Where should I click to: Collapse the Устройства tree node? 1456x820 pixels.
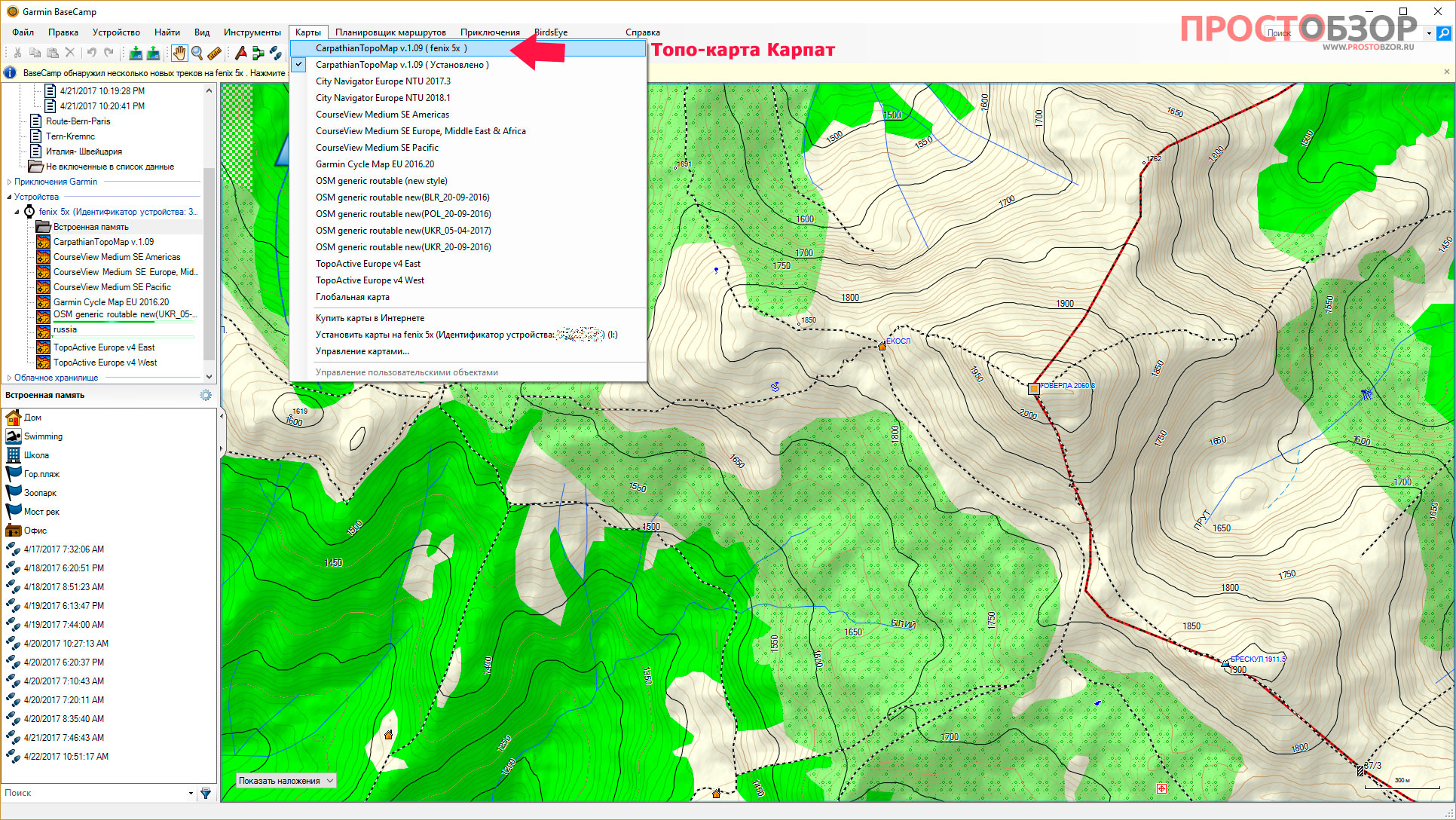(x=9, y=197)
